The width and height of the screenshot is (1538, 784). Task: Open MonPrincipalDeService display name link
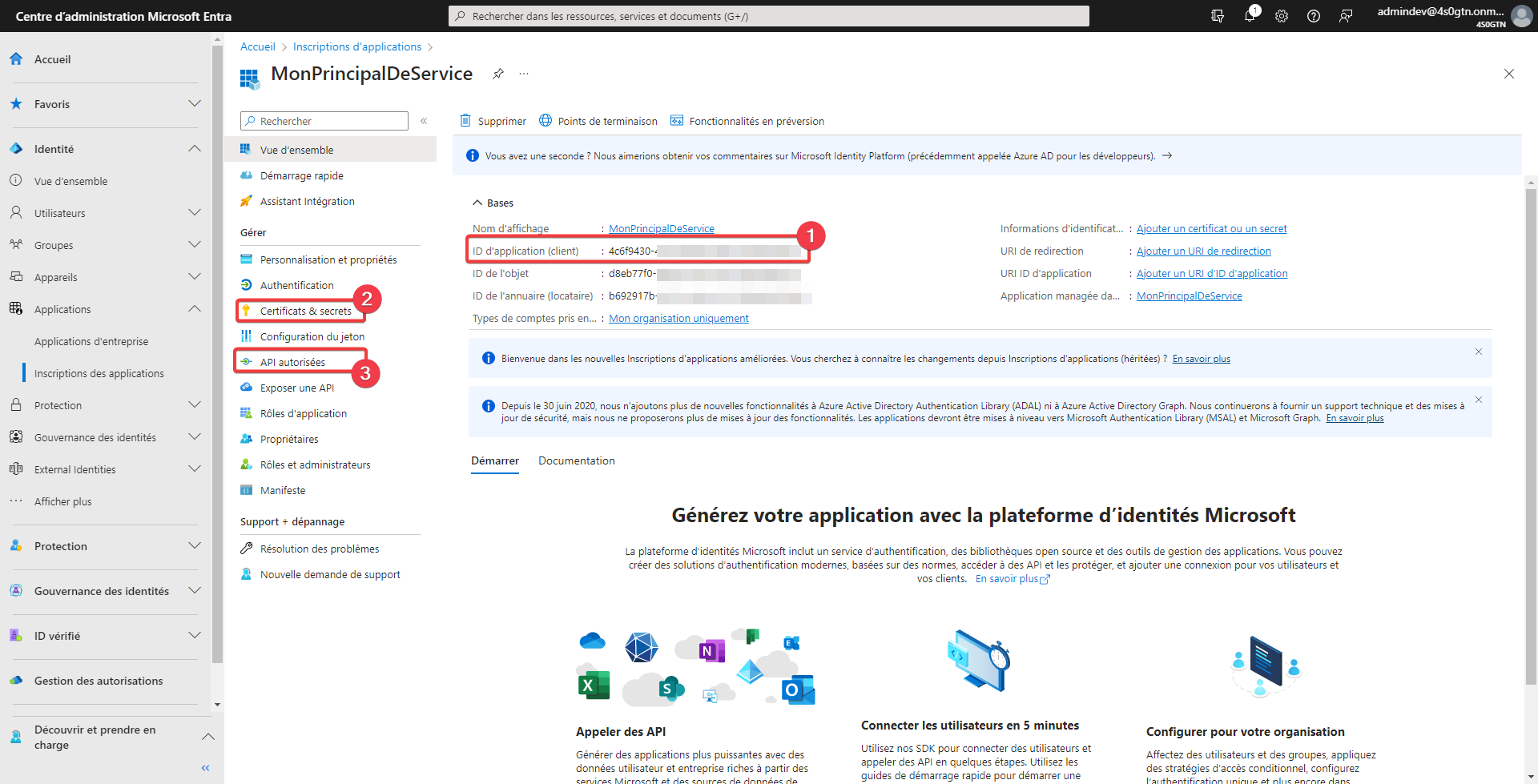click(x=662, y=229)
